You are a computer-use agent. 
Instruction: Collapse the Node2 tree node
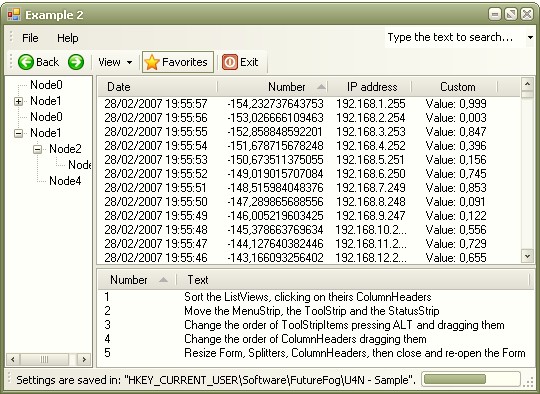tap(38, 149)
